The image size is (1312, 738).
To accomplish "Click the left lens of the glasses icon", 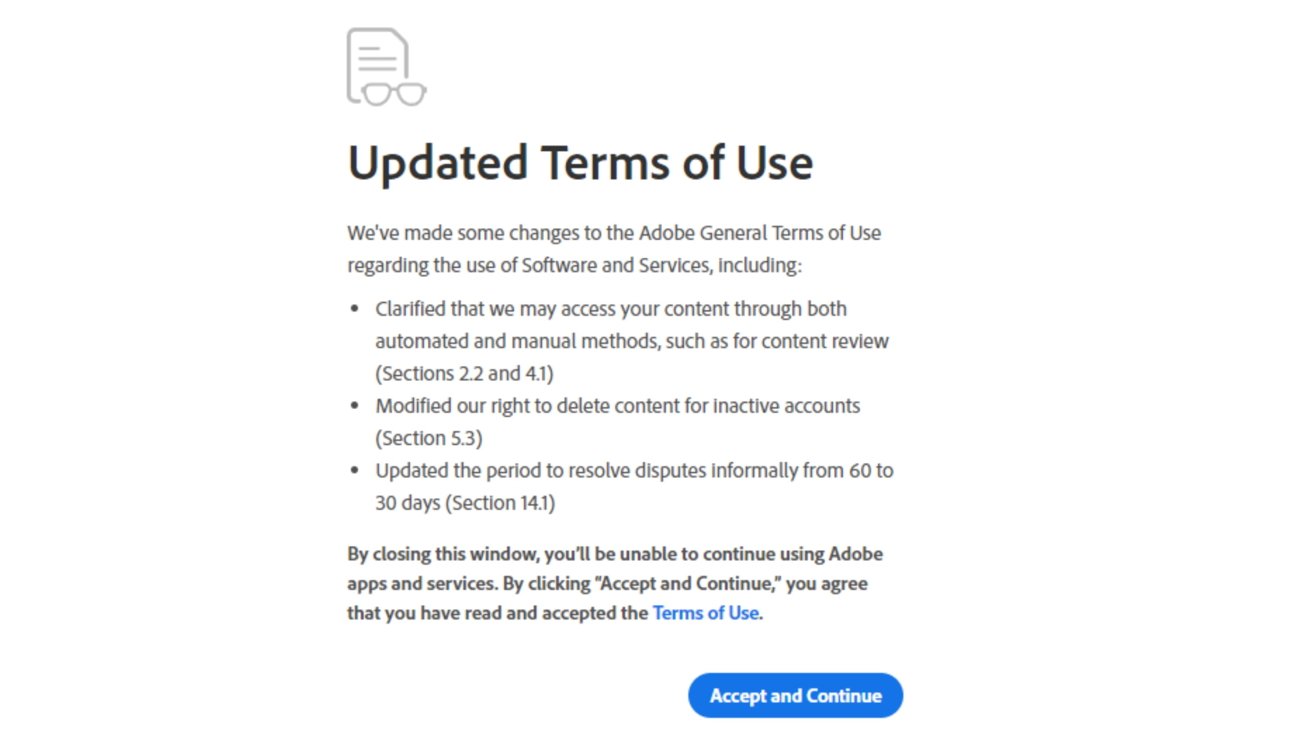I will (377, 93).
